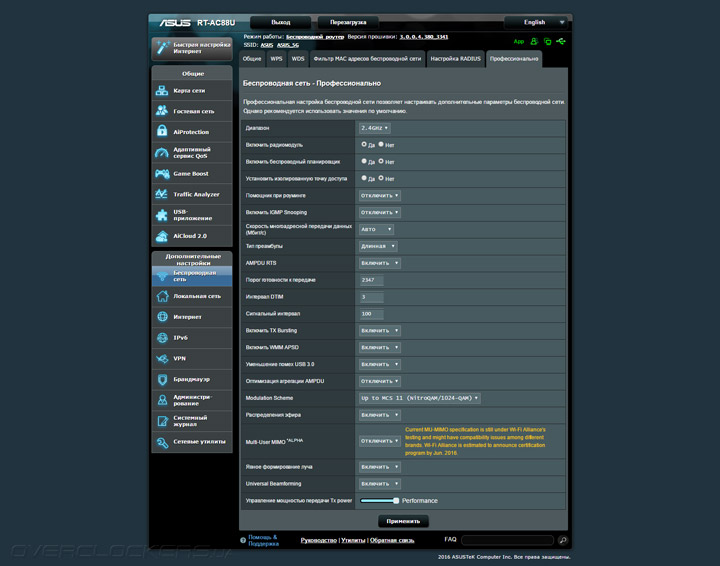Open the preamble type dropdown

pyautogui.click(x=378, y=246)
